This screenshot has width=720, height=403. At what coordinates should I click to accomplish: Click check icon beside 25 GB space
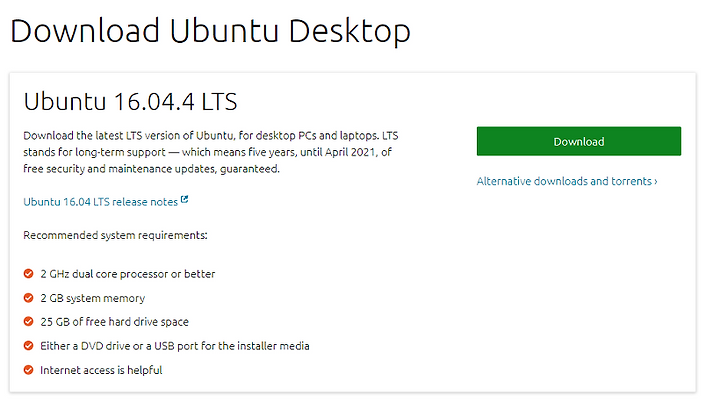coord(28,321)
